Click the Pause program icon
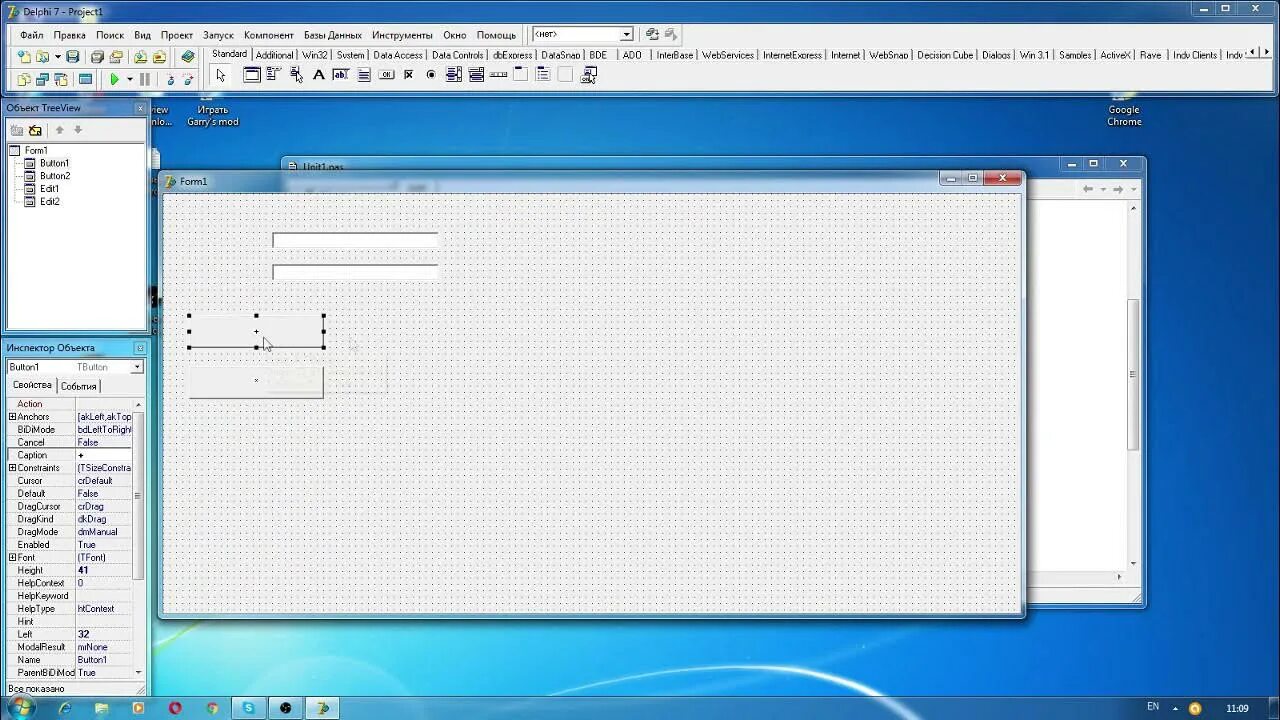The width and height of the screenshot is (1280, 720). (x=145, y=79)
